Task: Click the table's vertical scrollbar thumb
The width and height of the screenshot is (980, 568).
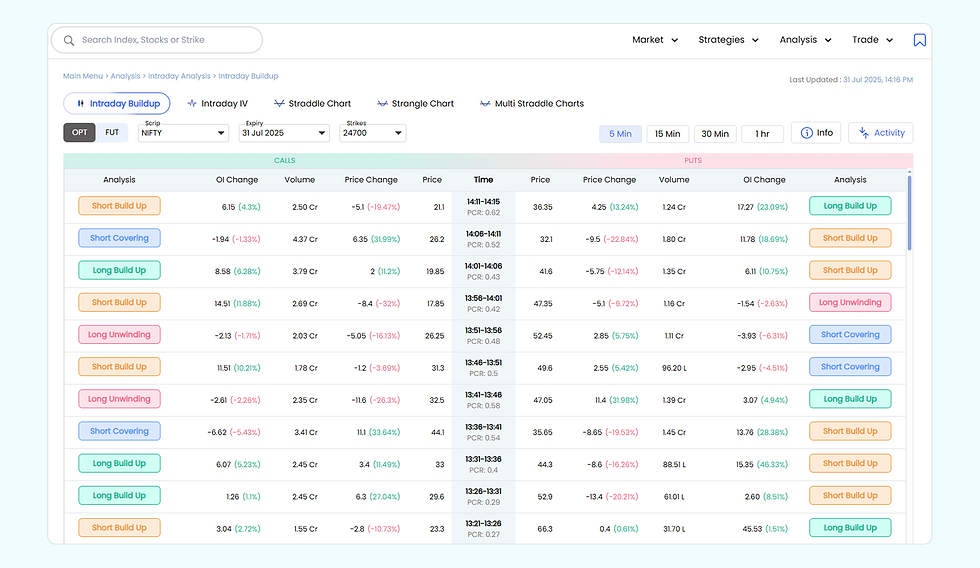Action: pyautogui.click(x=909, y=212)
